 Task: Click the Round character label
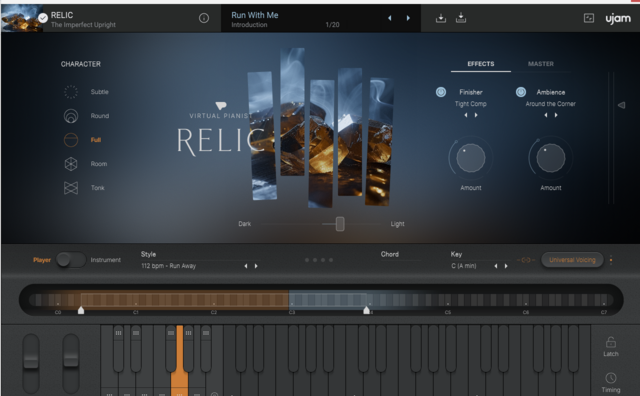pyautogui.click(x=100, y=116)
